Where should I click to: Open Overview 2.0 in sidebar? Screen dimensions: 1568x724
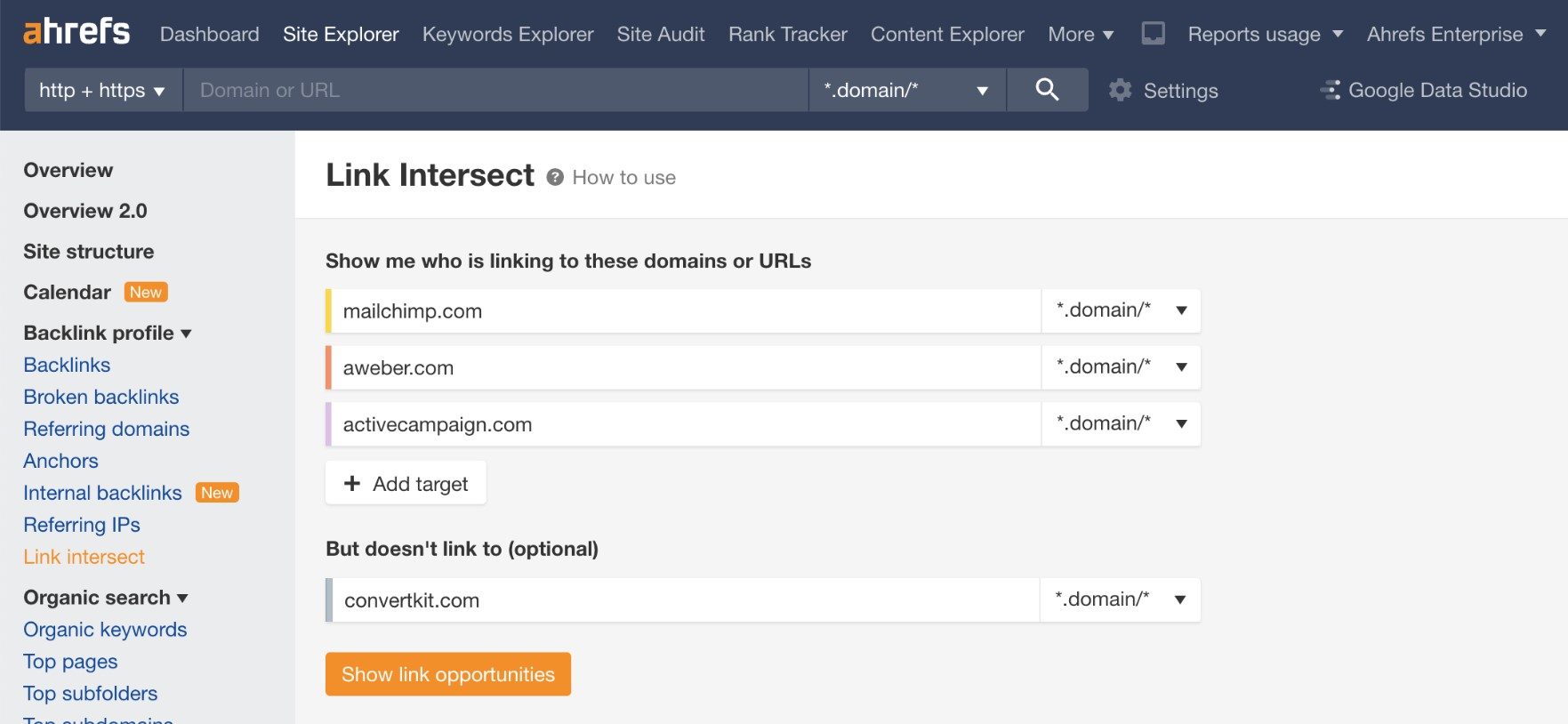(x=85, y=211)
